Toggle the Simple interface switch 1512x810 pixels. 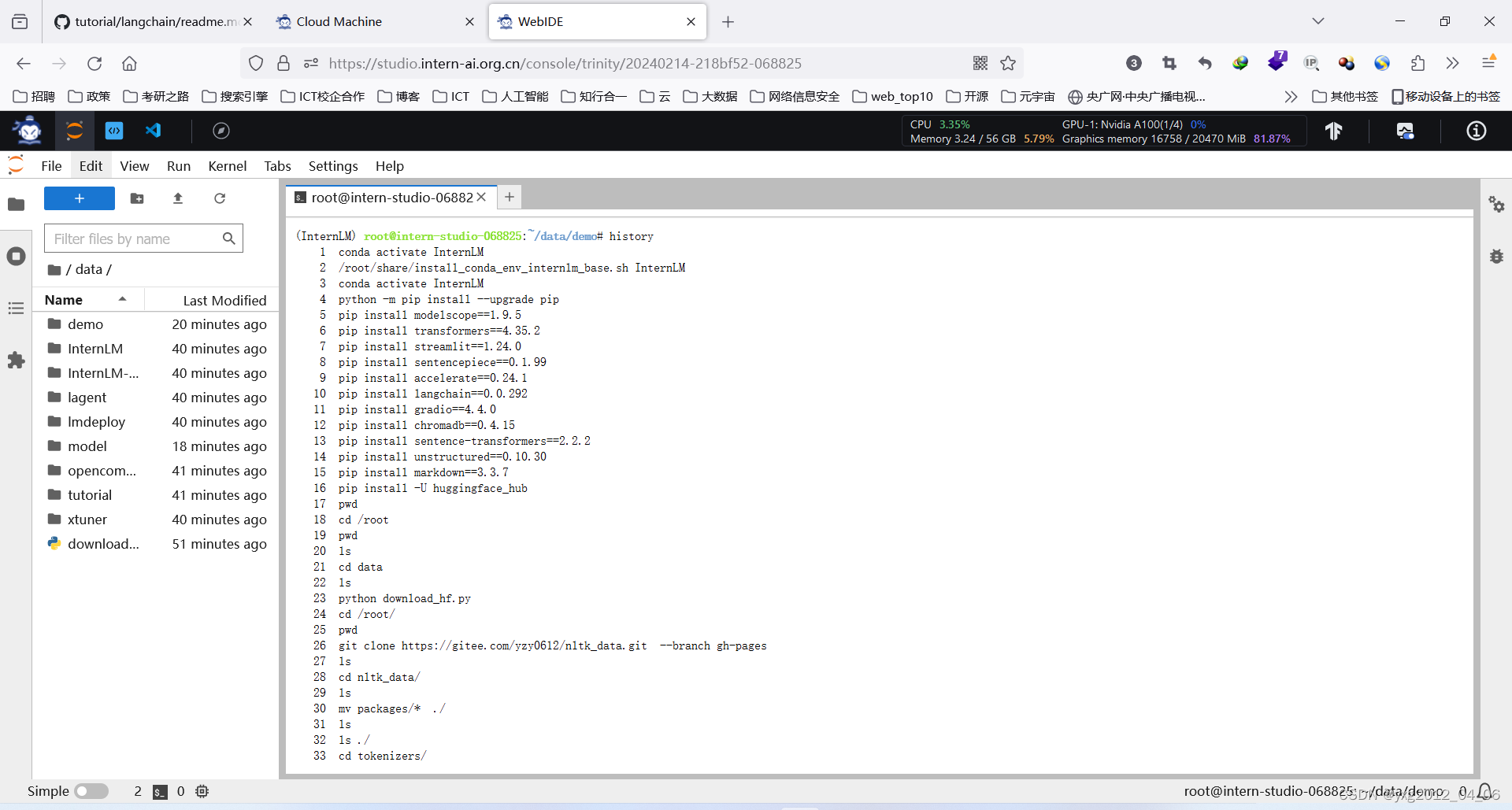(x=91, y=791)
